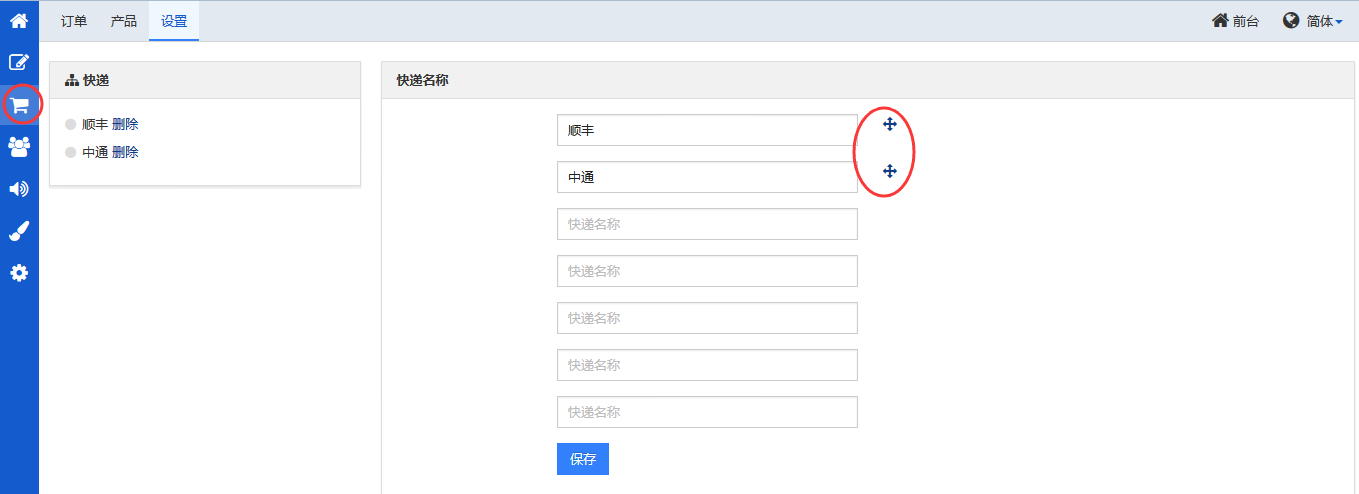
Task: Open the gear settings sidebar icon
Action: (19, 273)
